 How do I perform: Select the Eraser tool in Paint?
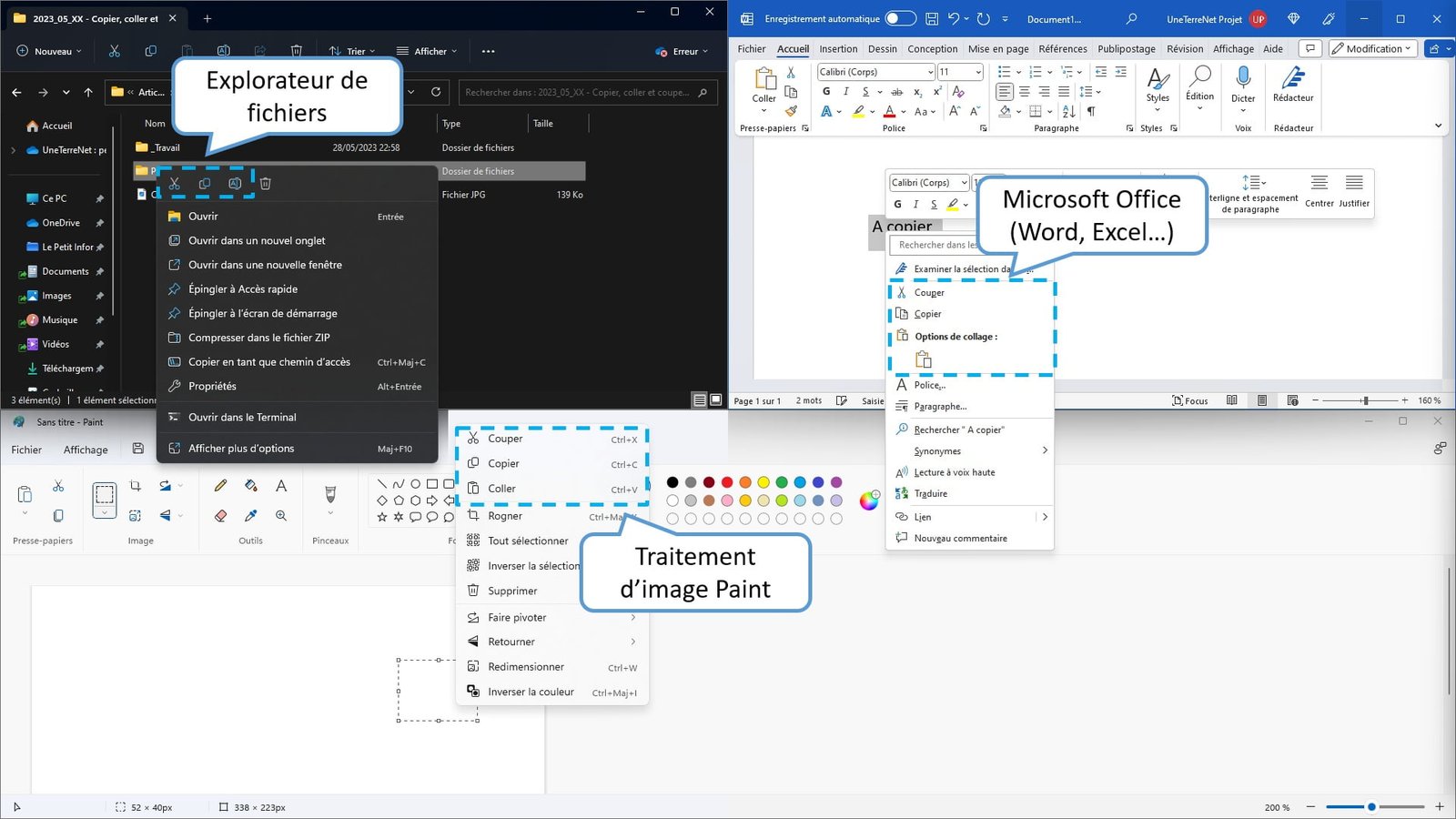(x=220, y=515)
